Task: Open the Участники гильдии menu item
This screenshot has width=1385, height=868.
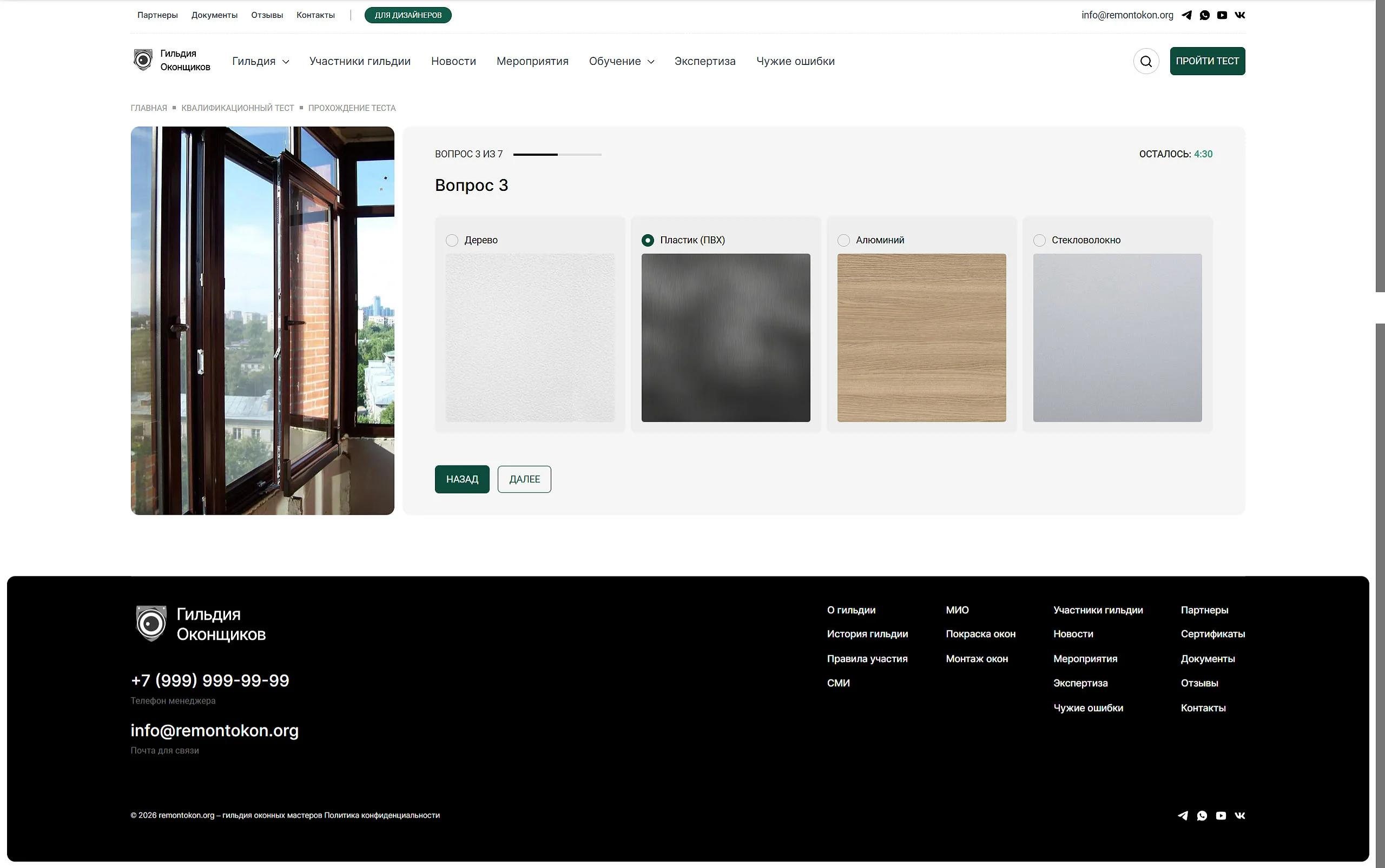Action: pyautogui.click(x=360, y=61)
